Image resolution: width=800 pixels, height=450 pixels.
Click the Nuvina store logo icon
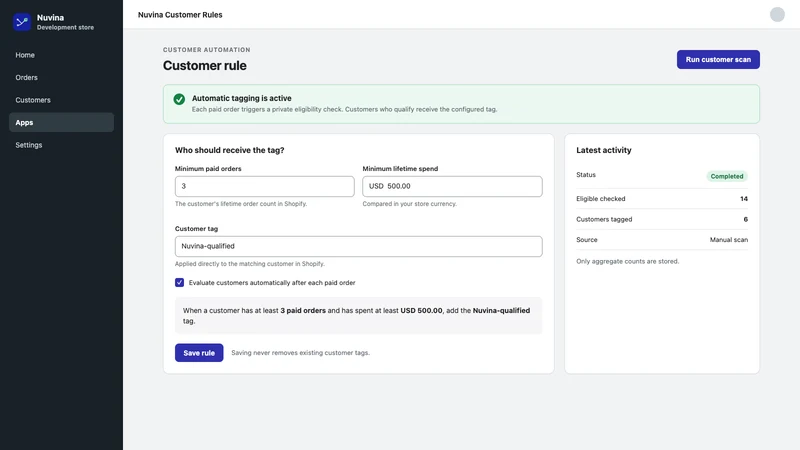[22, 22]
